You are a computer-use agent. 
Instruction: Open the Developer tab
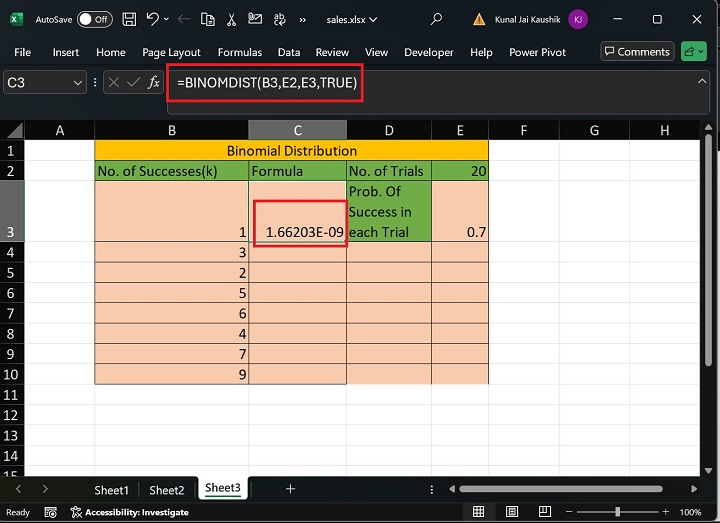[x=428, y=52]
